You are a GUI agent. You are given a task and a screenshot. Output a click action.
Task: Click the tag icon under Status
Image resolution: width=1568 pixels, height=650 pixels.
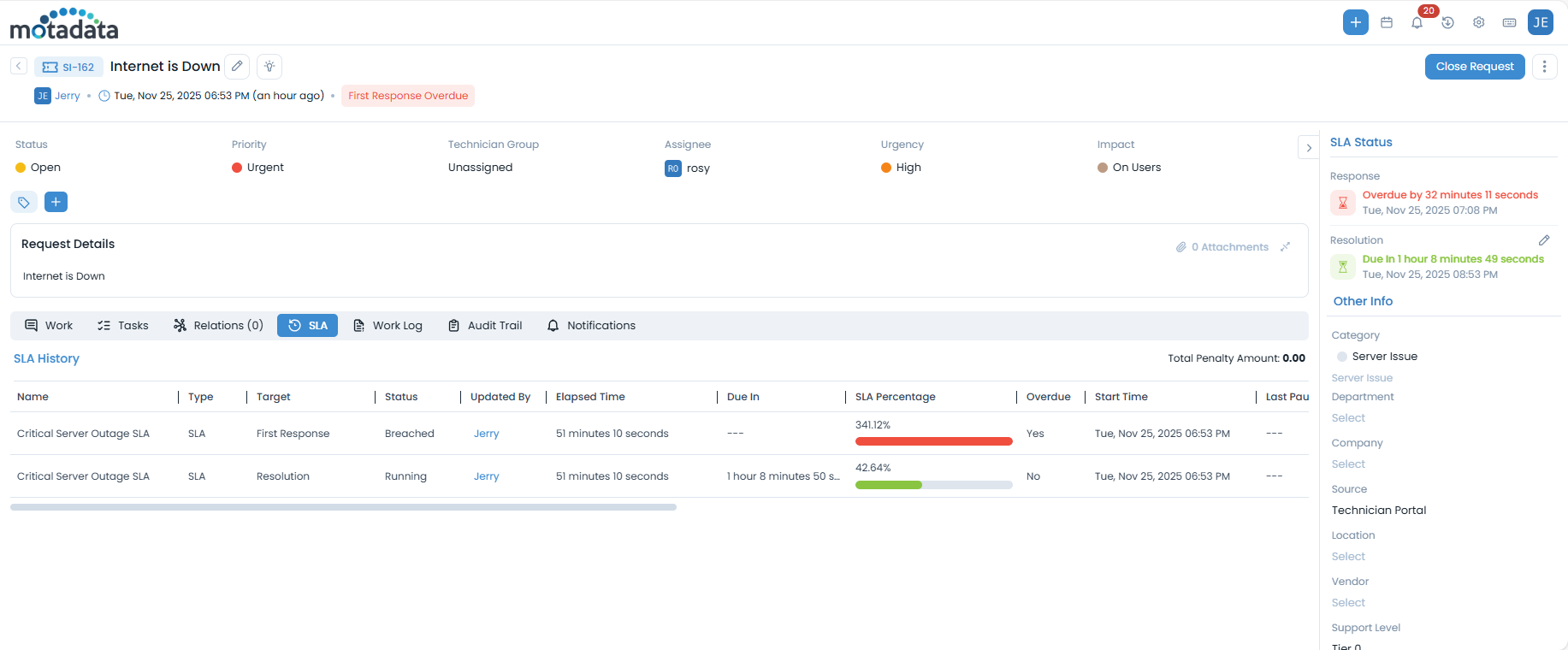pos(24,202)
